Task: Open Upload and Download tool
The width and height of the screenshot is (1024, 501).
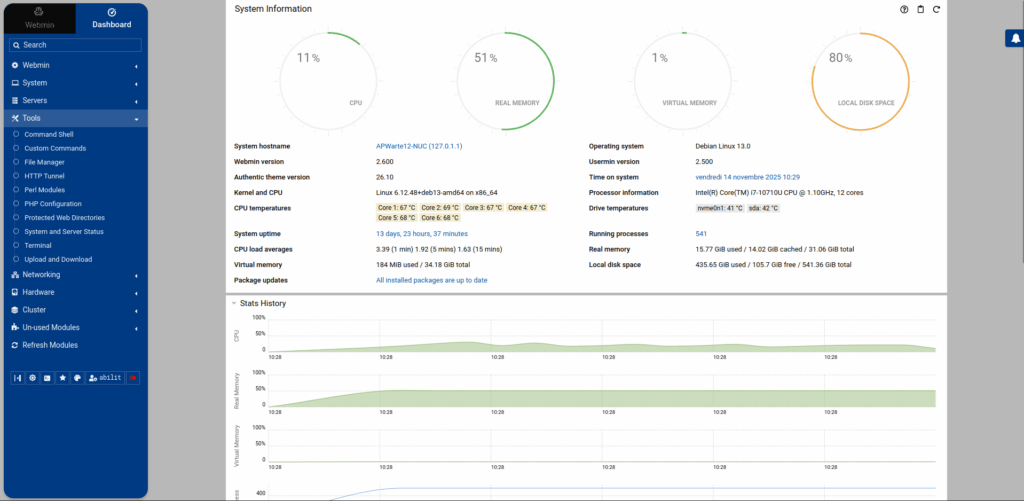Action: pos(58,259)
